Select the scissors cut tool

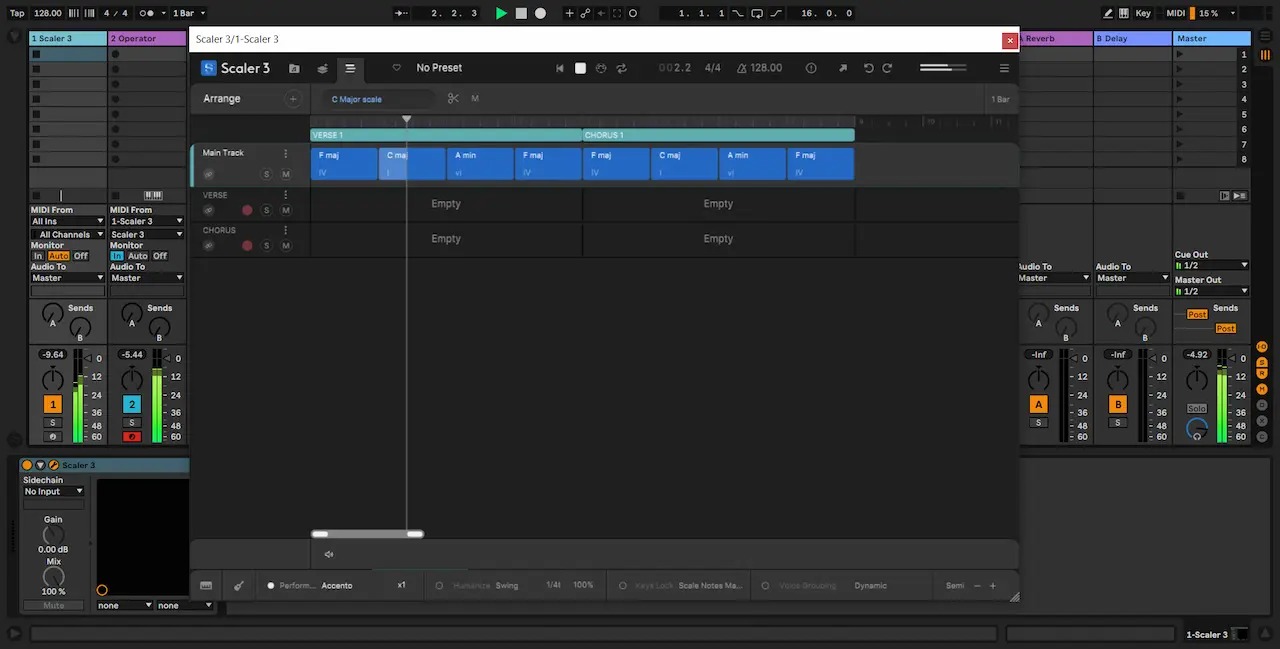(x=453, y=98)
